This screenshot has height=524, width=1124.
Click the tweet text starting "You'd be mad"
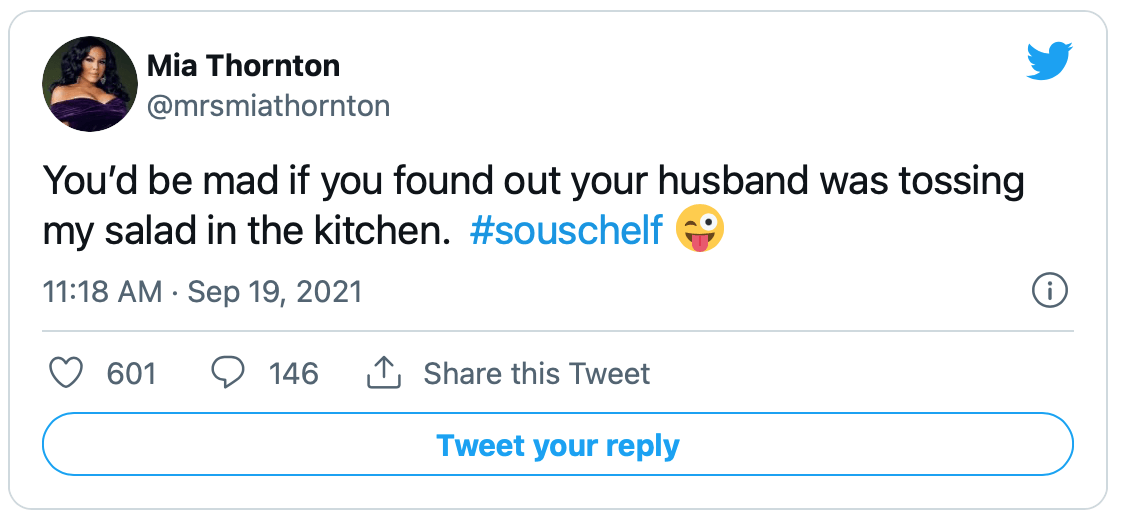coord(533,206)
